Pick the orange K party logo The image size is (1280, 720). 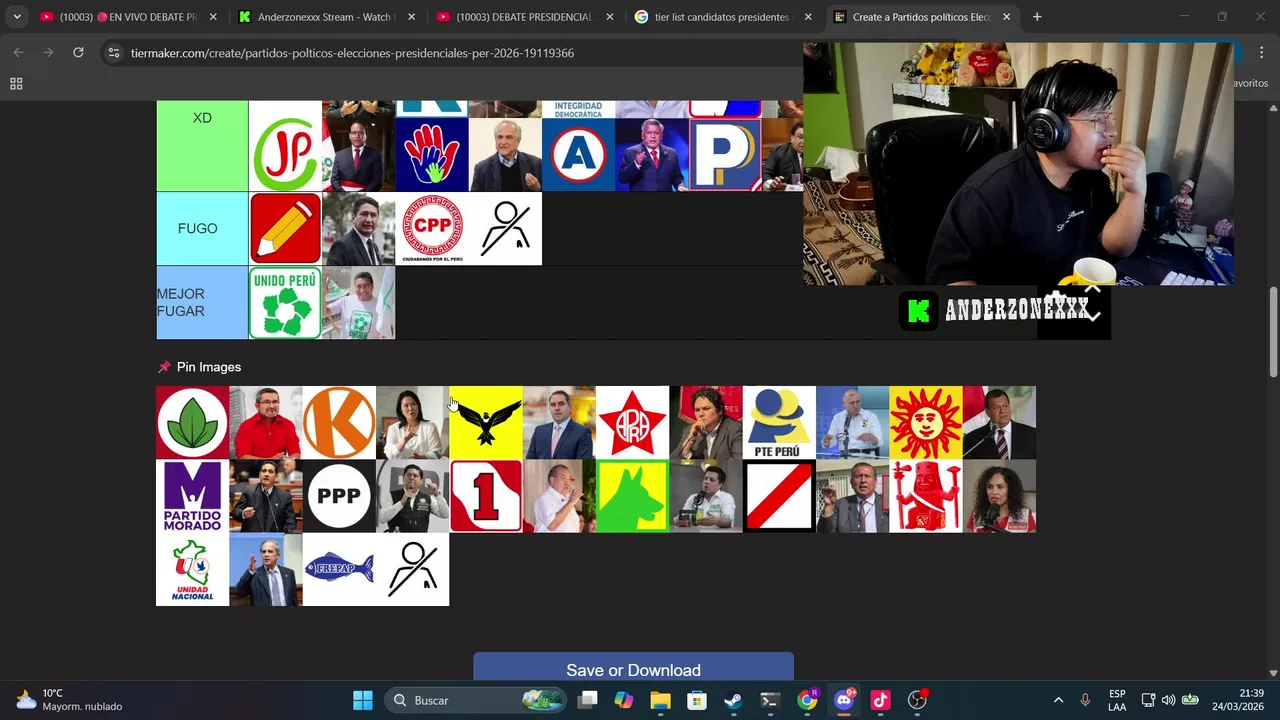click(x=339, y=422)
